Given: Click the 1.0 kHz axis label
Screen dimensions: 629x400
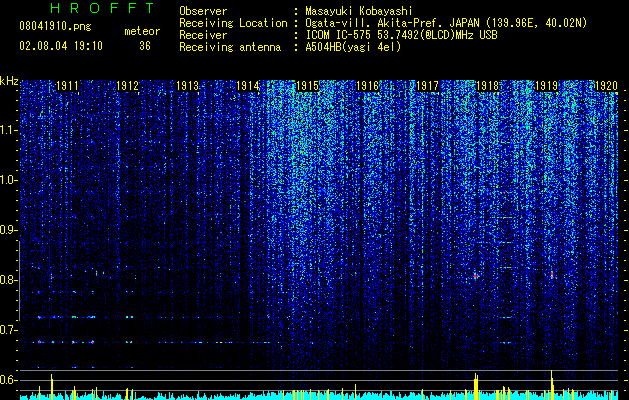Looking at the screenshot, I should [x=9, y=180].
